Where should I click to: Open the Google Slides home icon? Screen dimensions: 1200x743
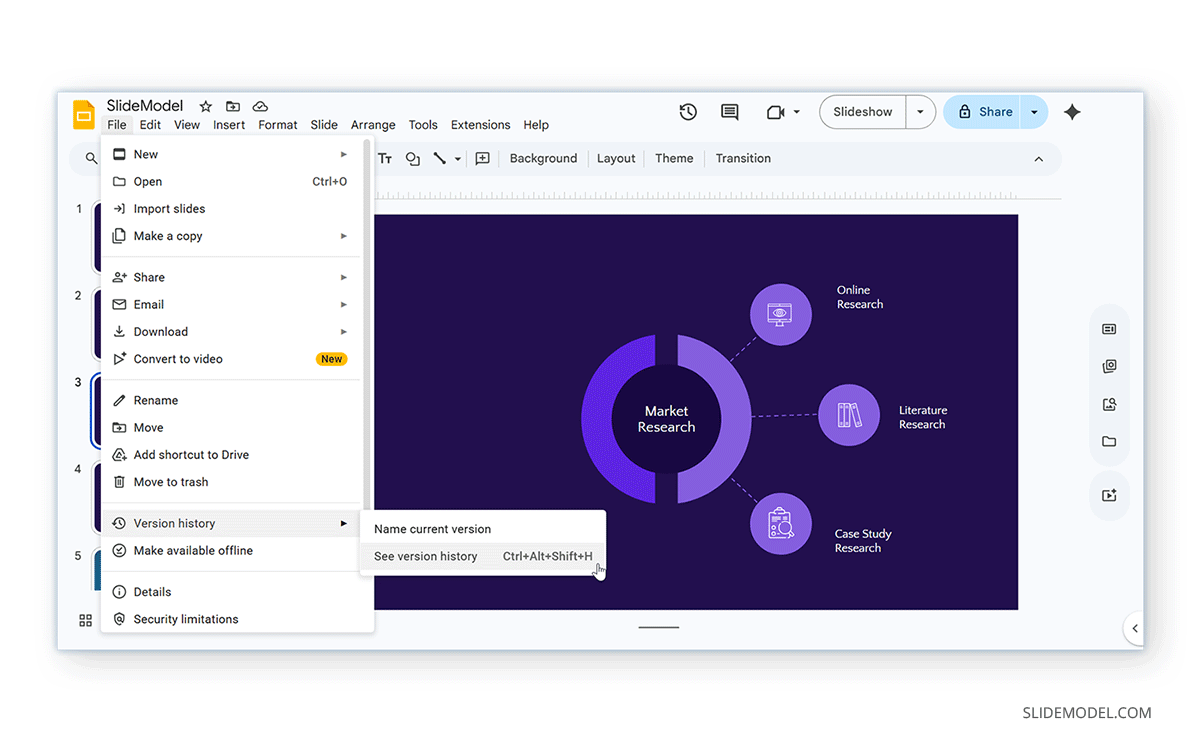pyautogui.click(x=84, y=114)
